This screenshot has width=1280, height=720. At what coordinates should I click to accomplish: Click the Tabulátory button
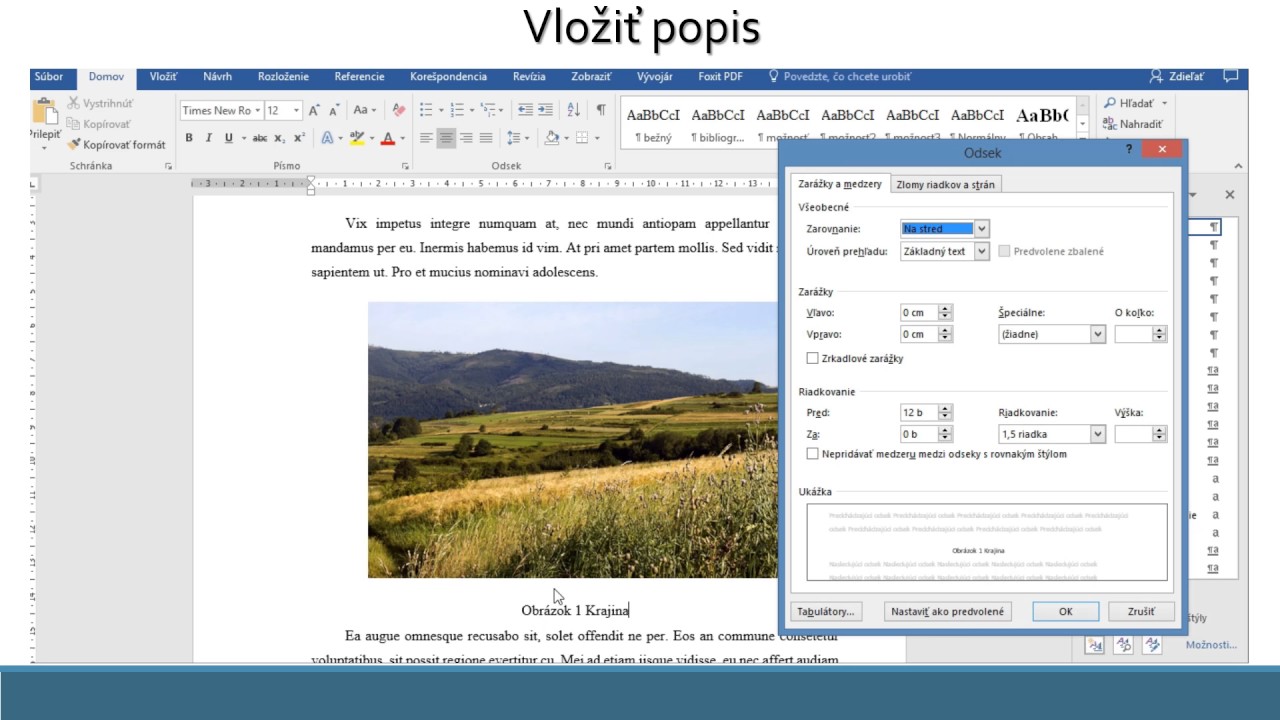pyautogui.click(x=825, y=611)
